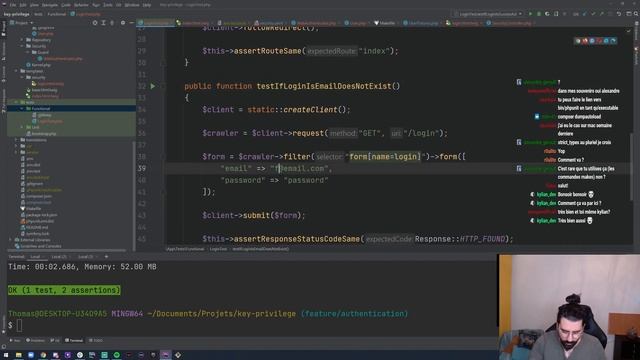640x360 pixels.
Task: Click the key-privilege breadcrumb in the navigation bar
Action: pos(16,14)
